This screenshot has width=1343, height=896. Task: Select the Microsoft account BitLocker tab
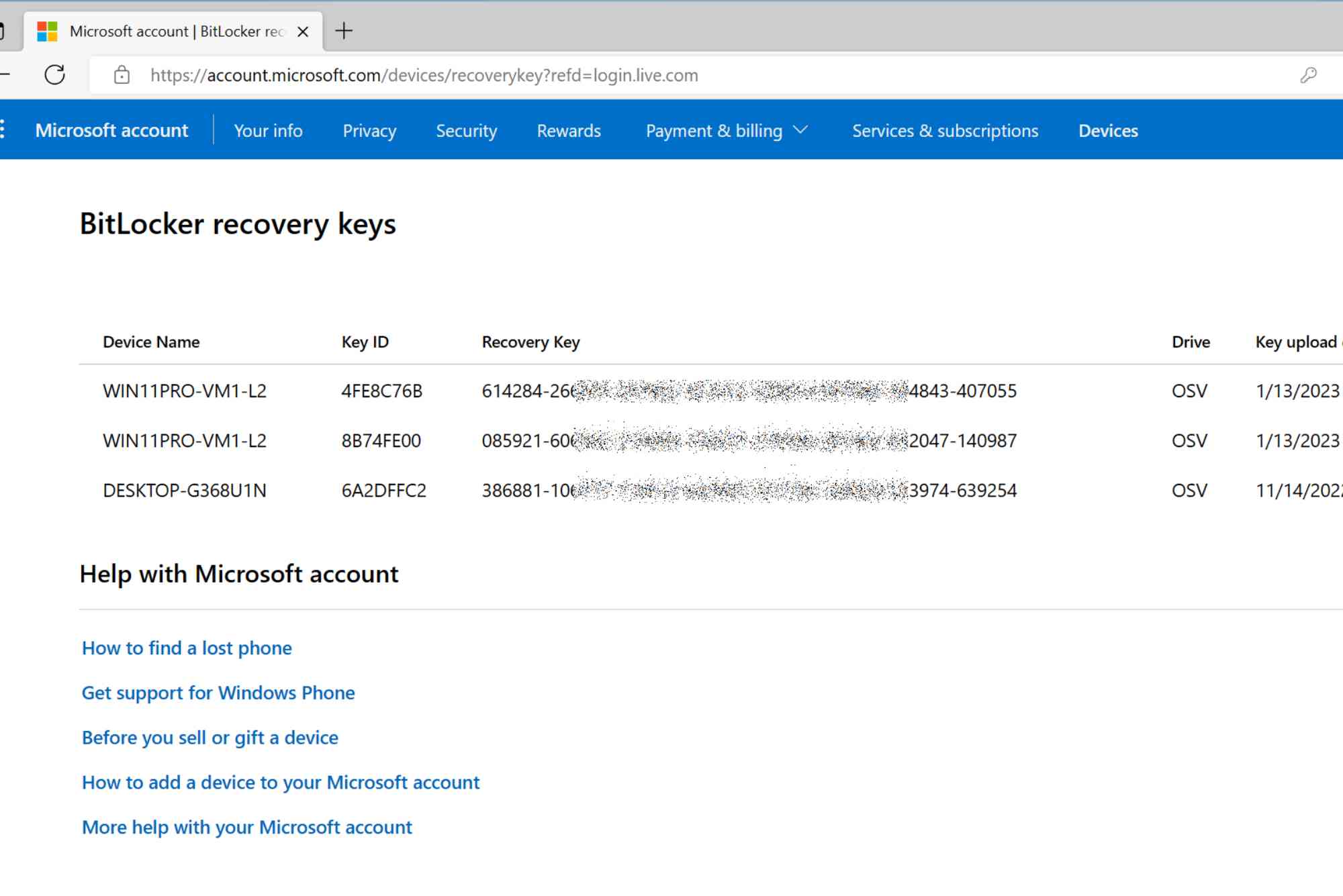click(x=173, y=32)
